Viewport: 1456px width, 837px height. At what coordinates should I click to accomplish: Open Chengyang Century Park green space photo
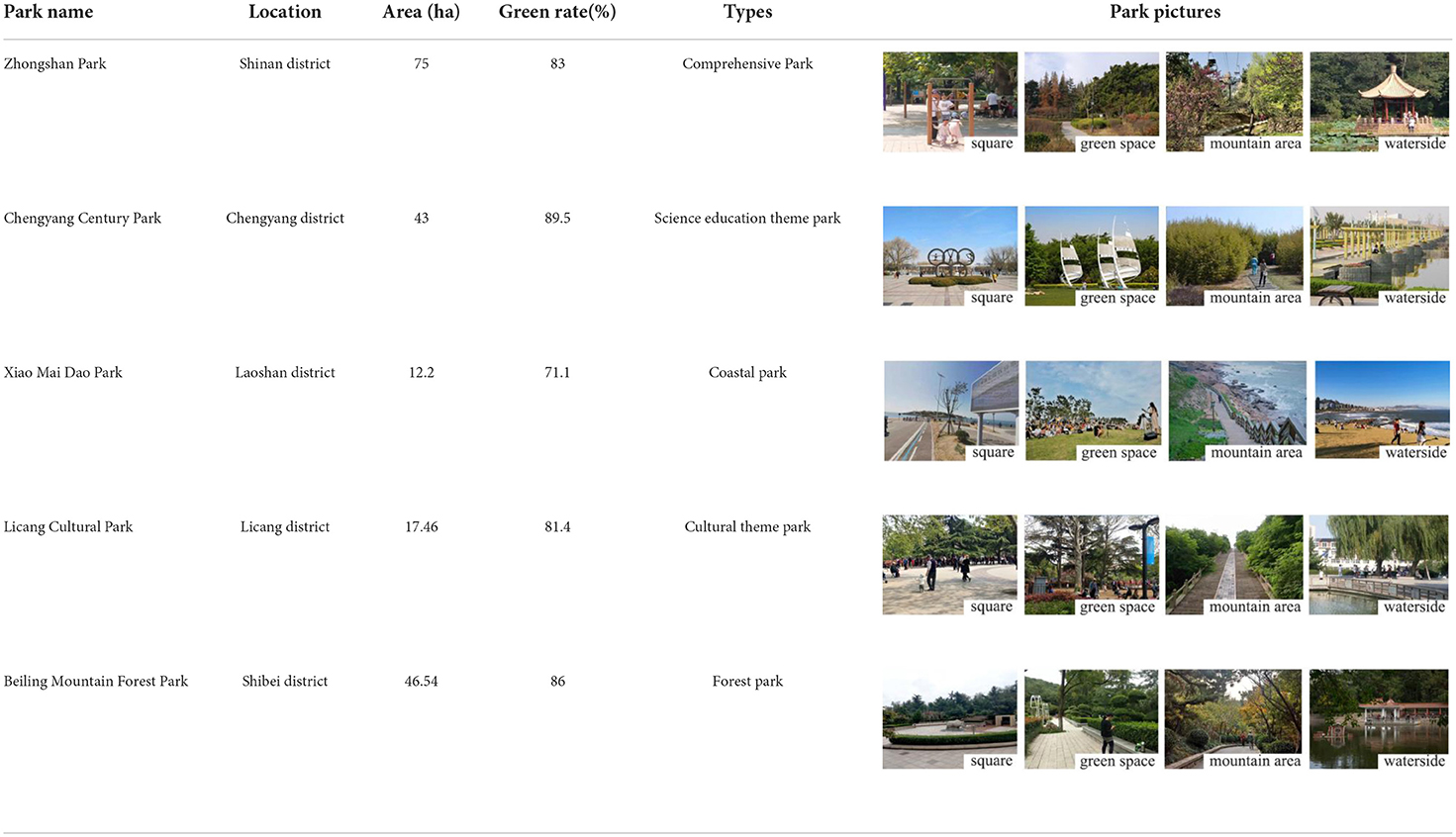coord(1092,256)
